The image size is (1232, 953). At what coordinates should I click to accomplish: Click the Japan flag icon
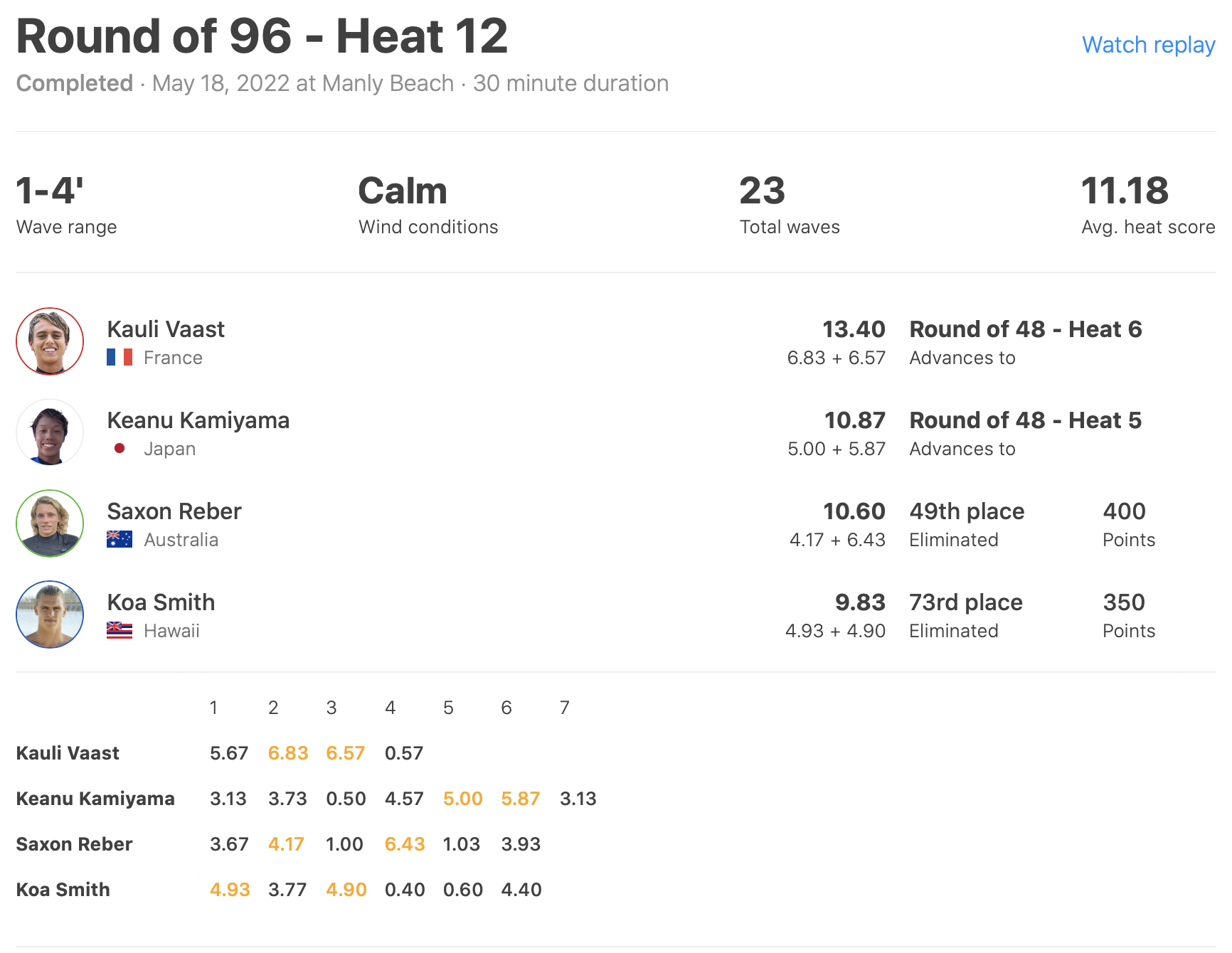[120, 448]
